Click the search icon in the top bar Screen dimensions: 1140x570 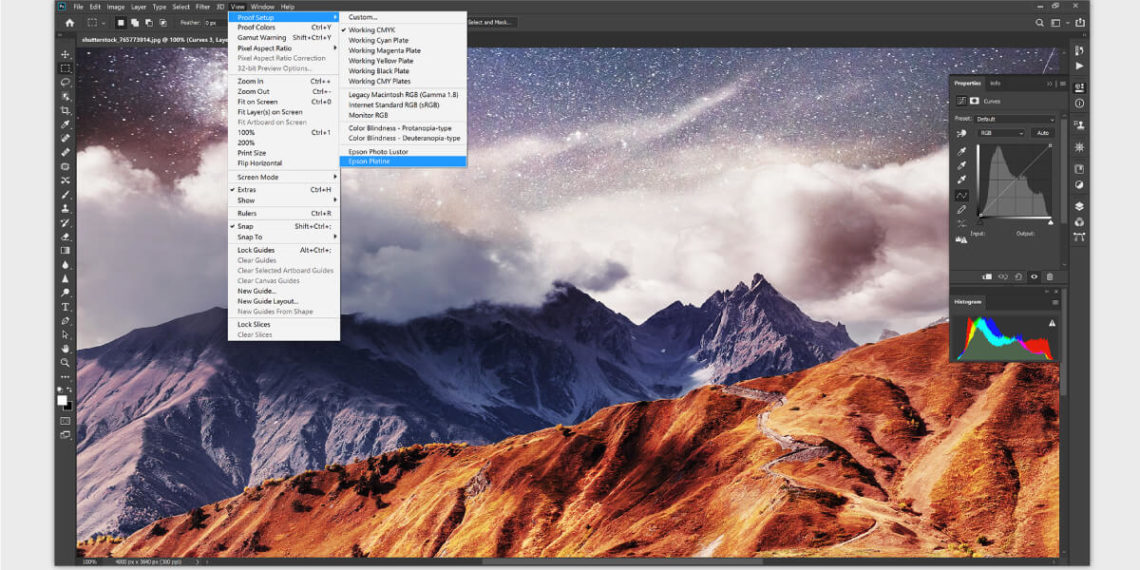click(x=1041, y=22)
